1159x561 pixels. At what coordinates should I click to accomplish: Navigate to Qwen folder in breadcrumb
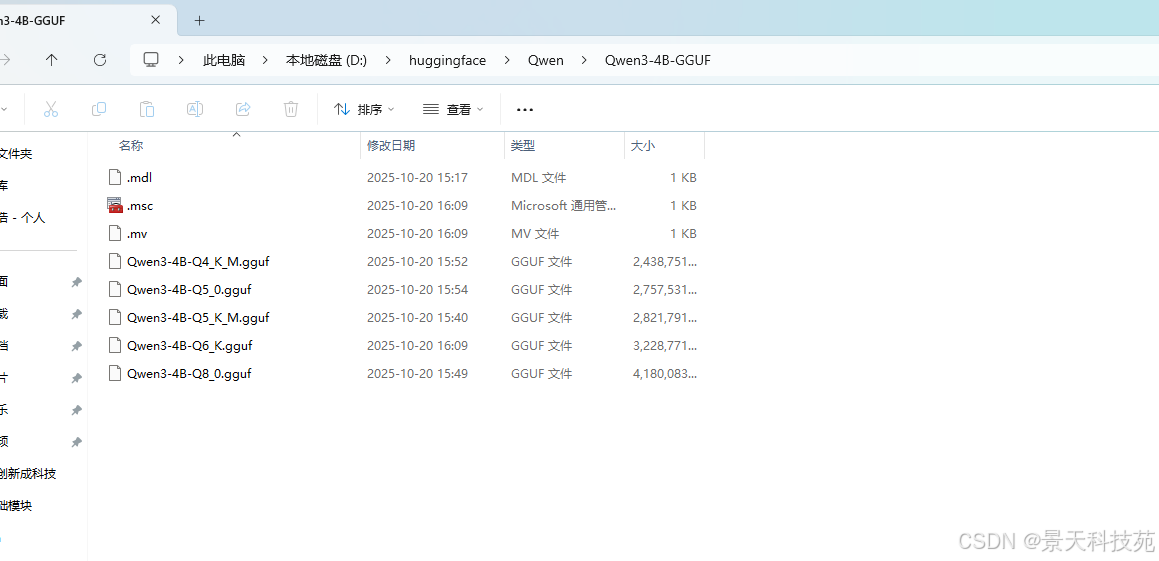(545, 61)
